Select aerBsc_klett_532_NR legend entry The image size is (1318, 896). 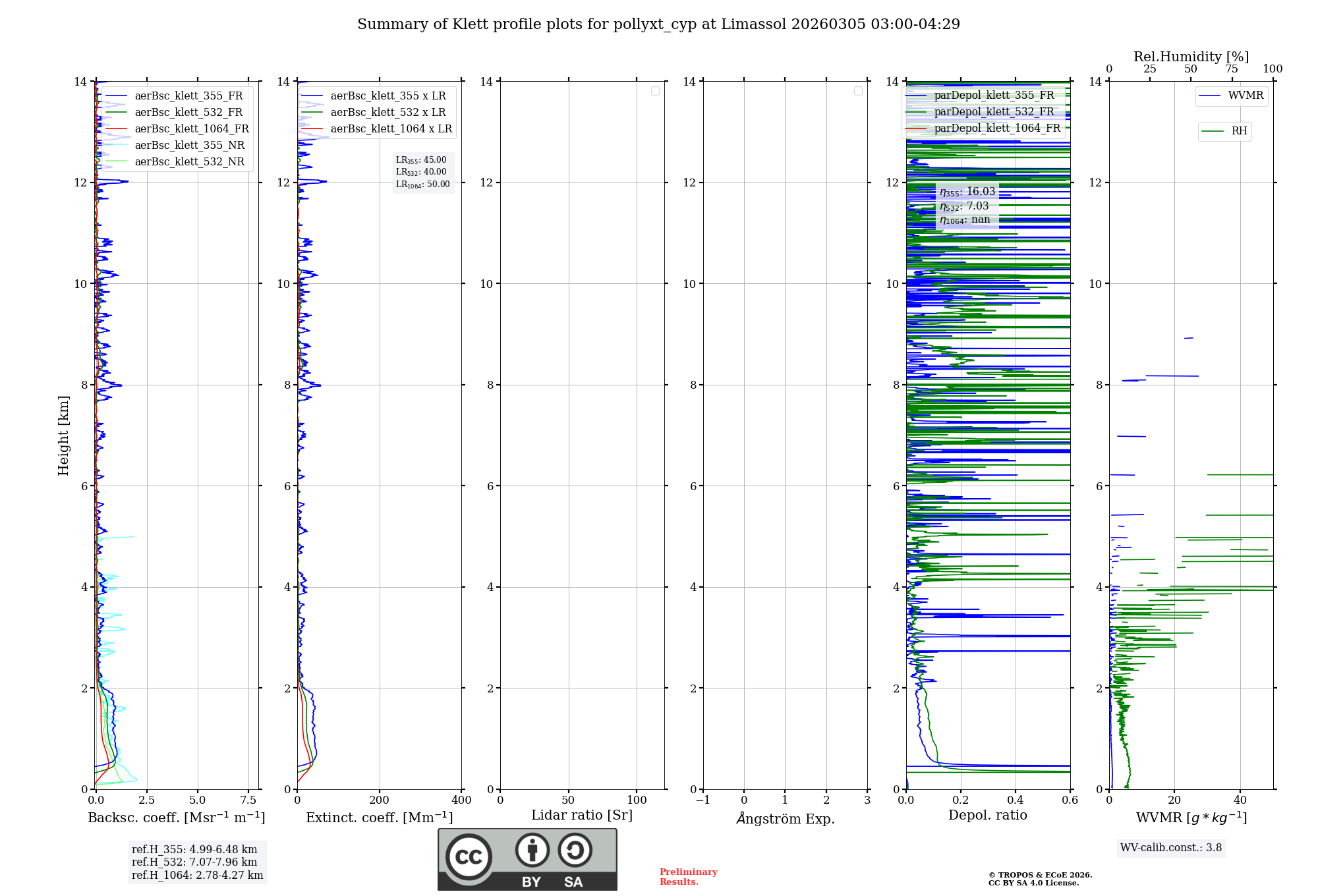pos(189,162)
